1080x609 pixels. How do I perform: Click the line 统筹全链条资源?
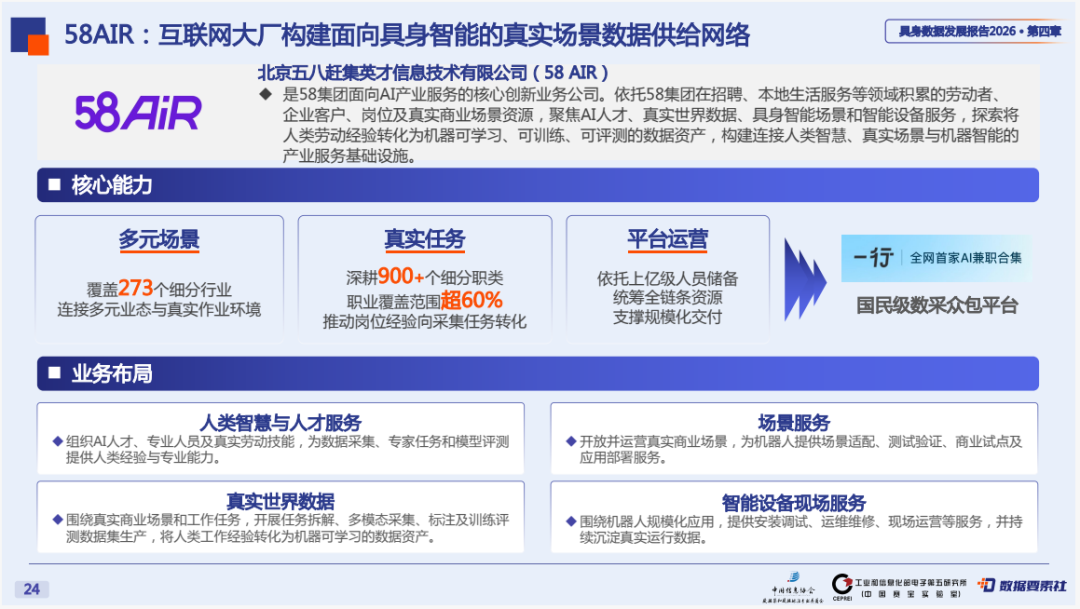[x=667, y=298]
